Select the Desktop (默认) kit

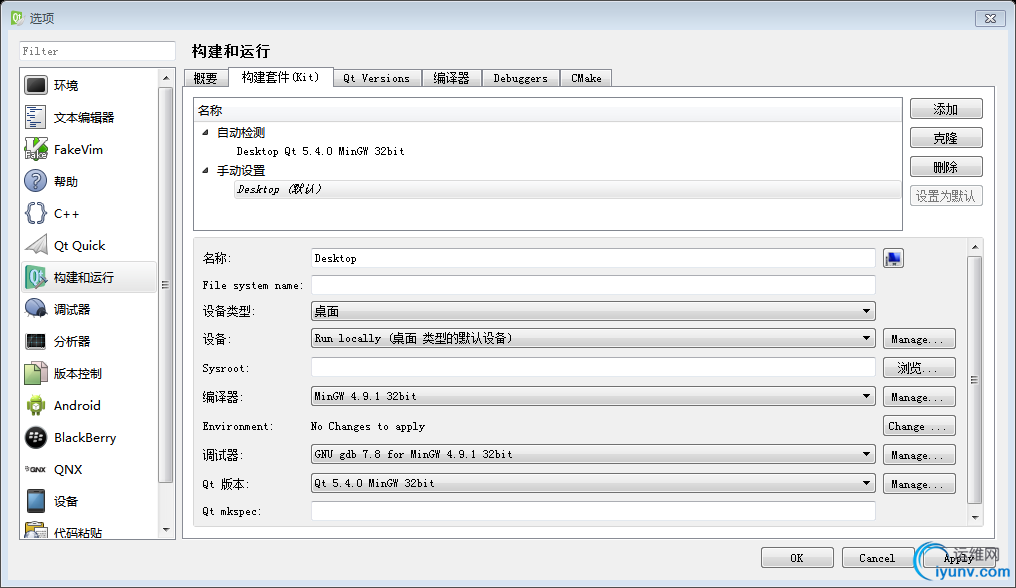coord(567,189)
